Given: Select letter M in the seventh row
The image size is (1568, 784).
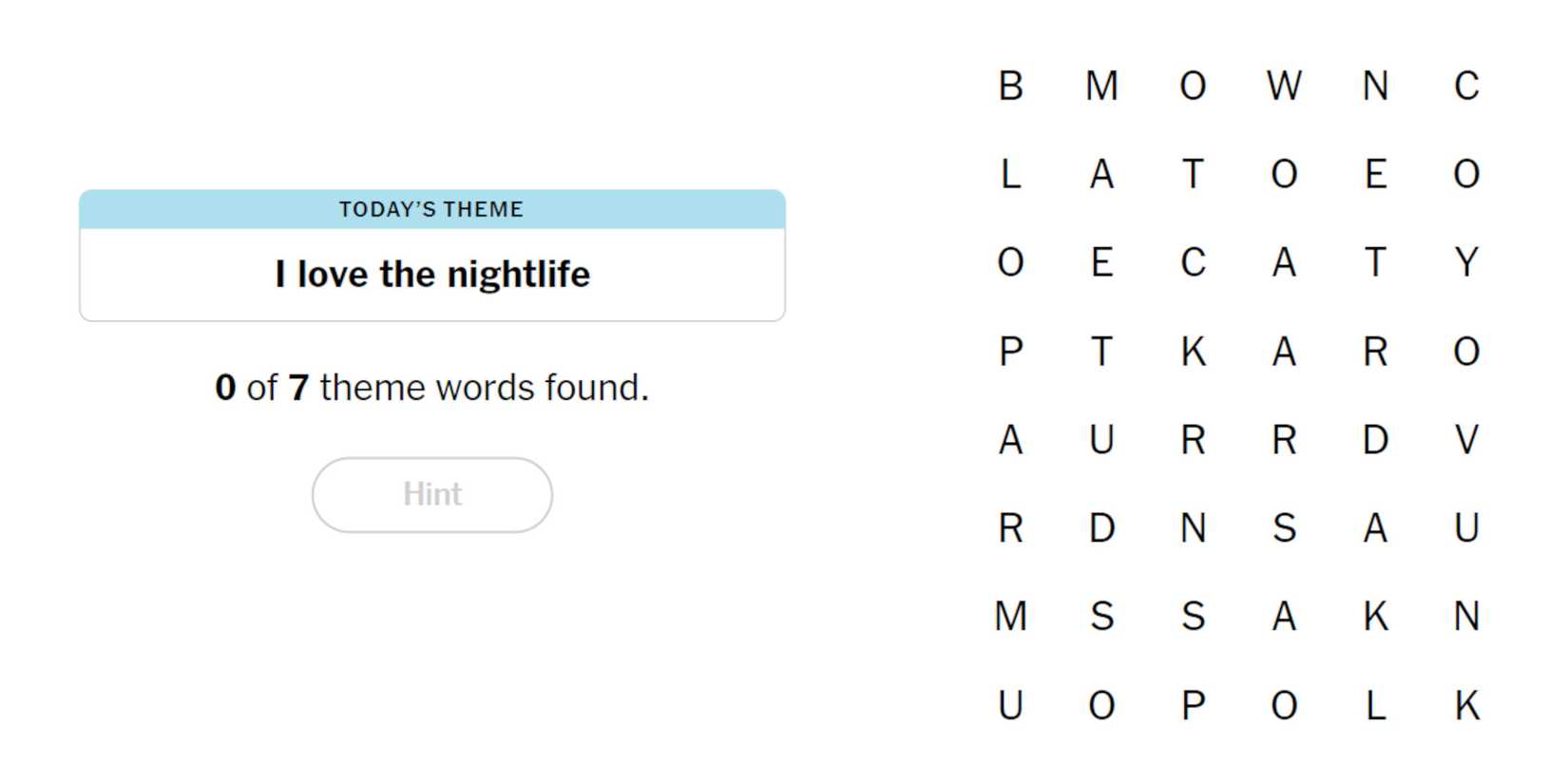Looking at the screenshot, I should point(1010,616).
